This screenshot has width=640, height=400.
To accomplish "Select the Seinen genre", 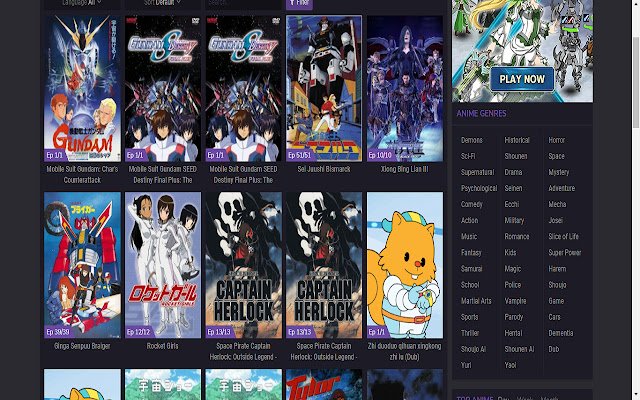I will (513, 188).
